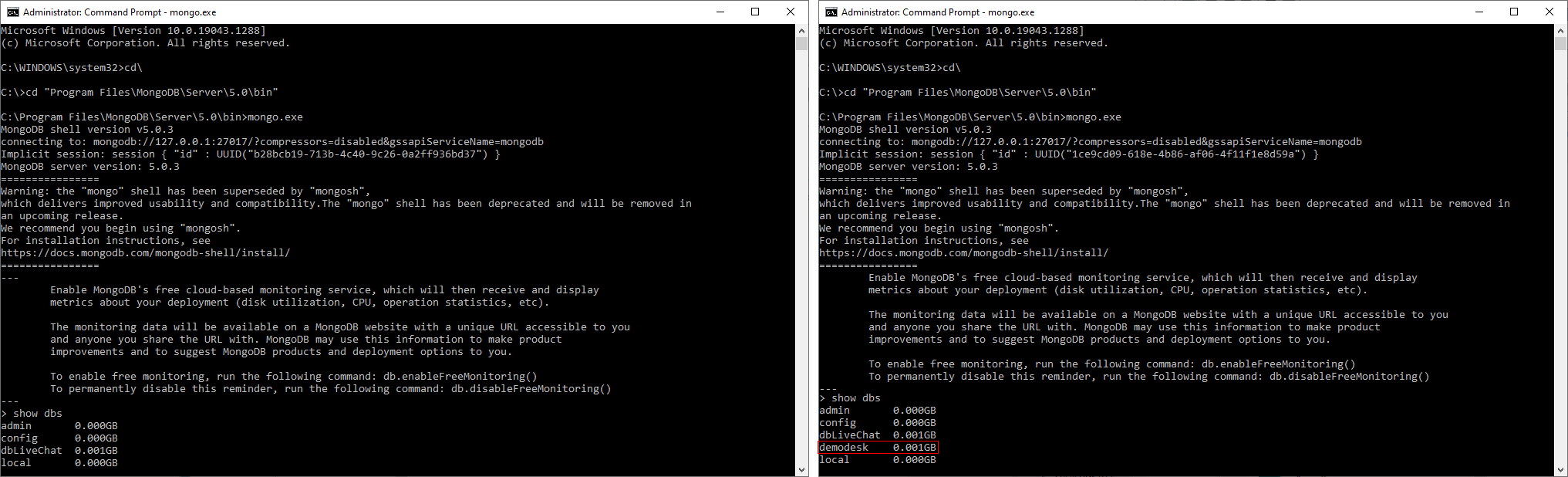Click 'config' database row in left window

pos(59,438)
